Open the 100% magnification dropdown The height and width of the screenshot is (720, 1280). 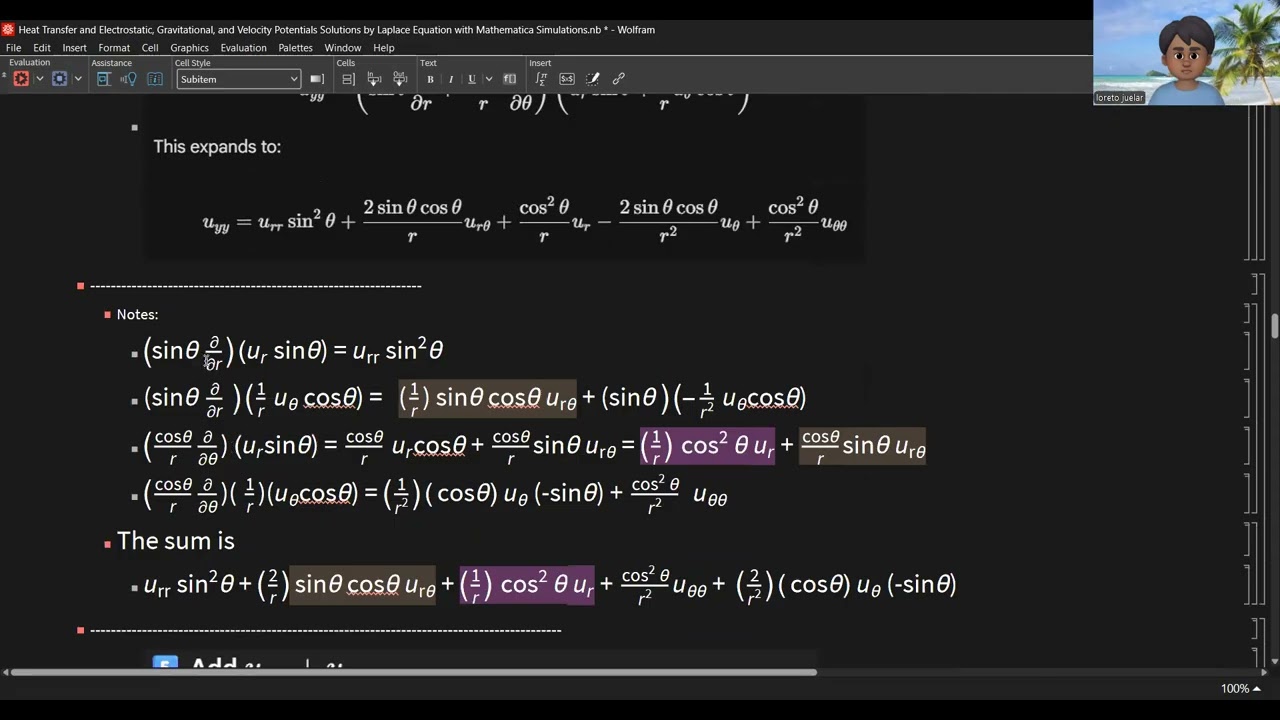pos(1241,688)
